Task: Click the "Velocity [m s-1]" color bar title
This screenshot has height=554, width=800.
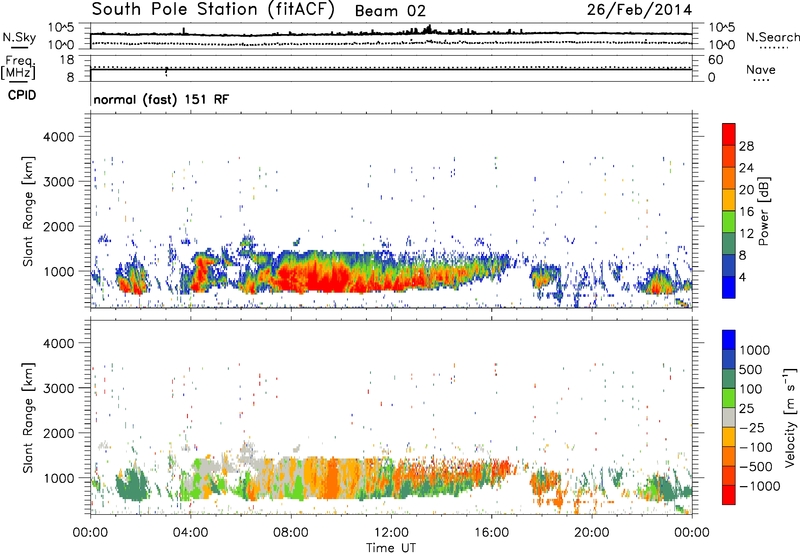Action: pyautogui.click(x=790, y=417)
